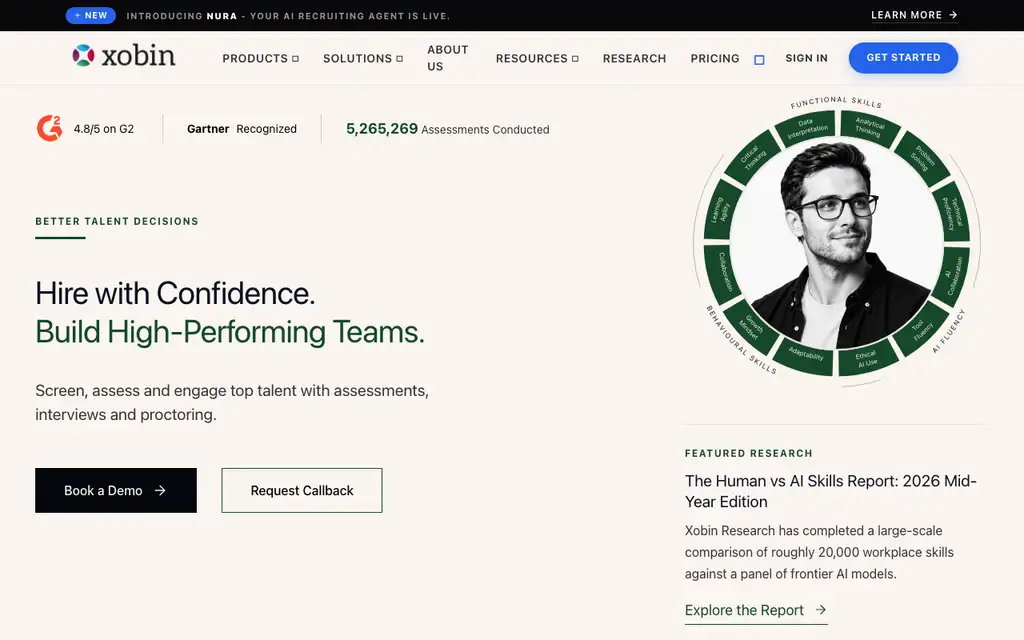Click the Data Interpretation skill segment

(x=806, y=128)
